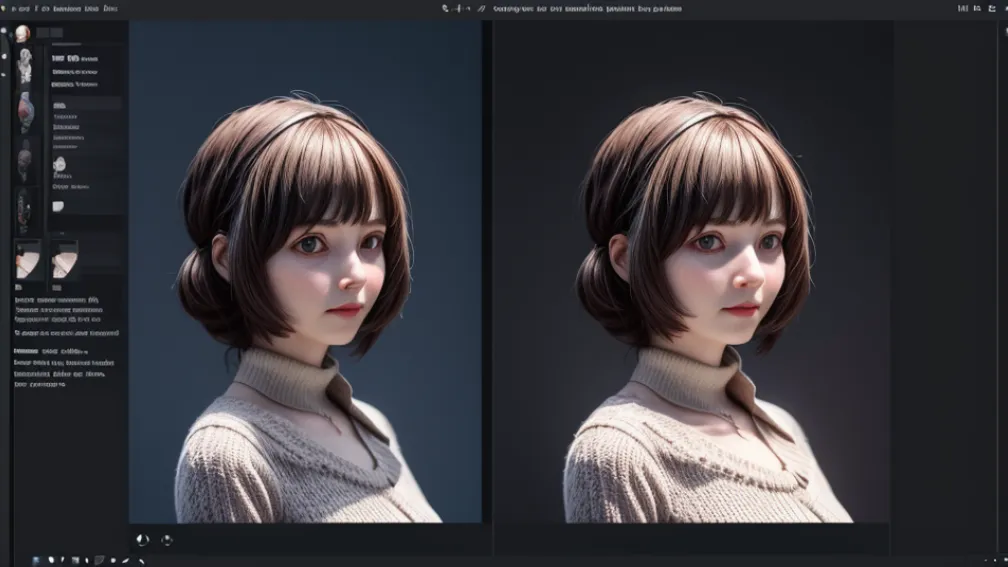This screenshot has height=567, width=1008.
Task: Click the circular rotate icon below left preview
Action: point(166,540)
